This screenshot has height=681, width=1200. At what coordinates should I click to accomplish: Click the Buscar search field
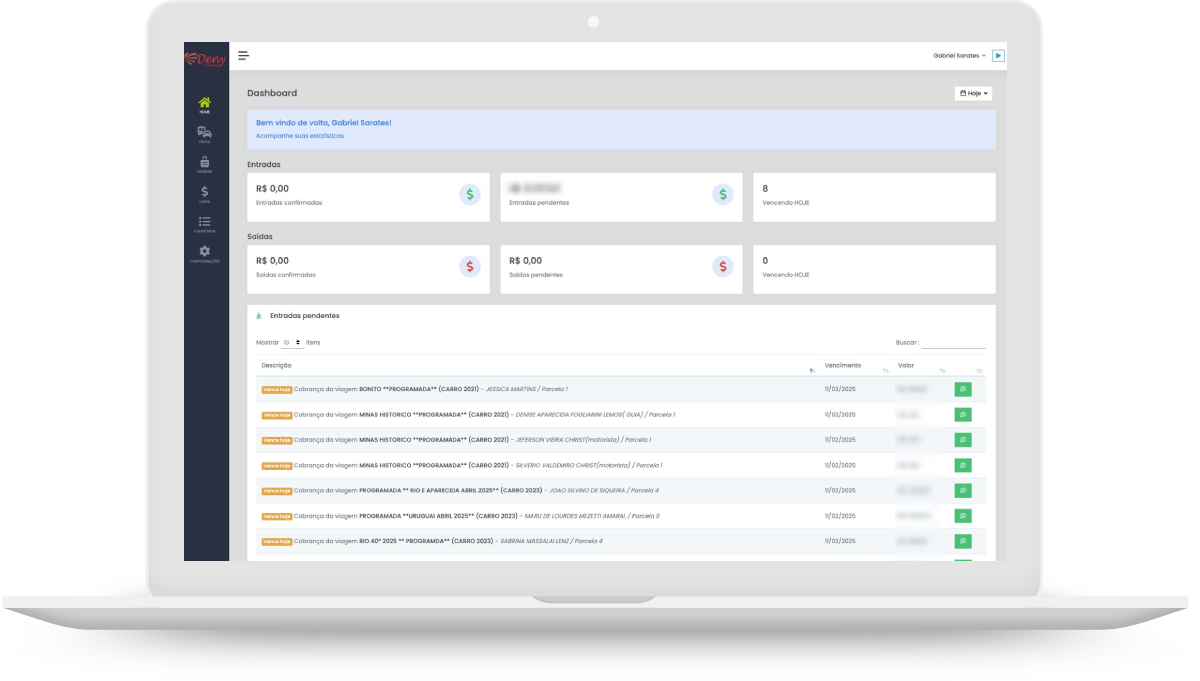click(953, 342)
